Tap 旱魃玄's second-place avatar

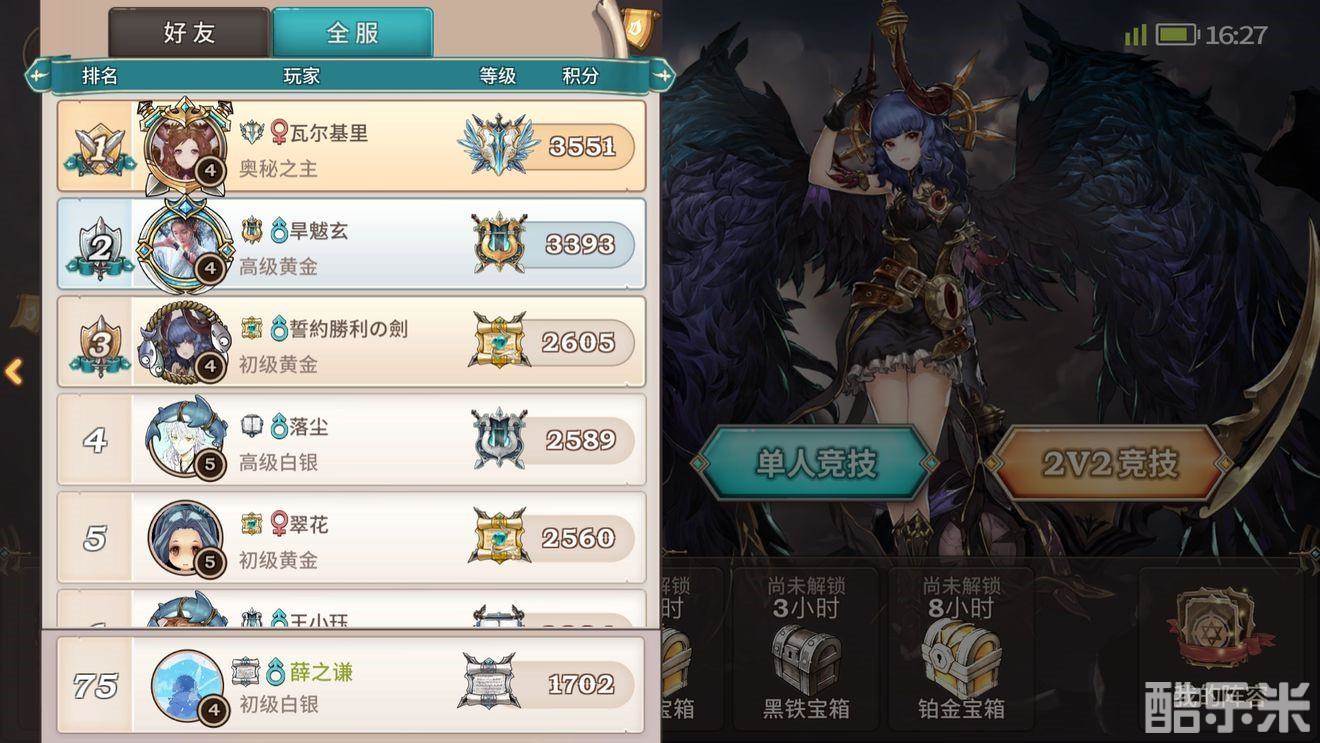coord(184,243)
